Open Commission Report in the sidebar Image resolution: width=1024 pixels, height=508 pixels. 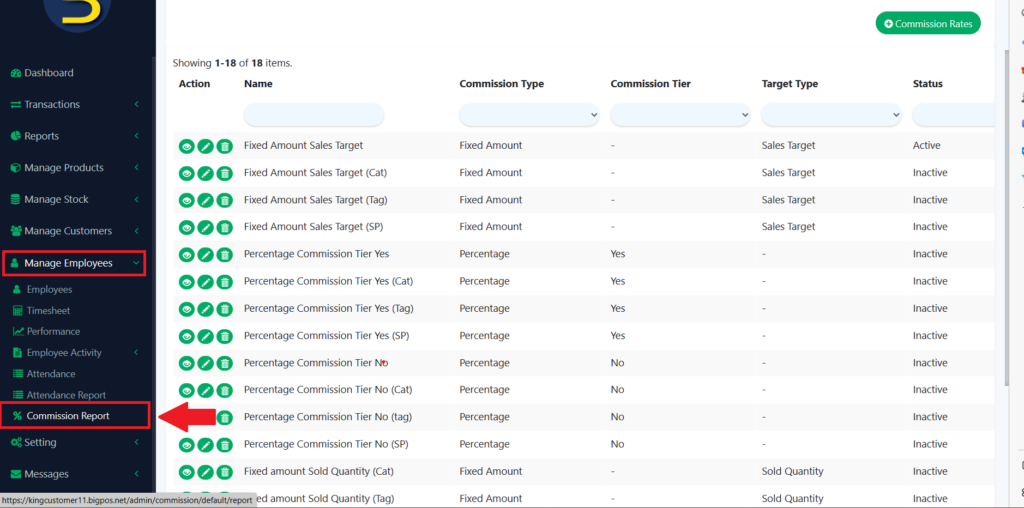[68, 415]
